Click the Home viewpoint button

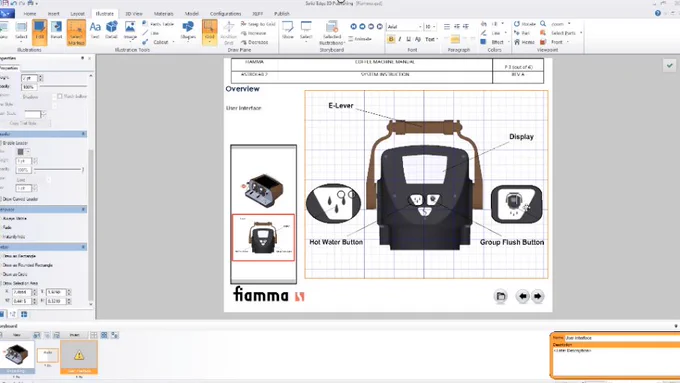[x=524, y=42]
